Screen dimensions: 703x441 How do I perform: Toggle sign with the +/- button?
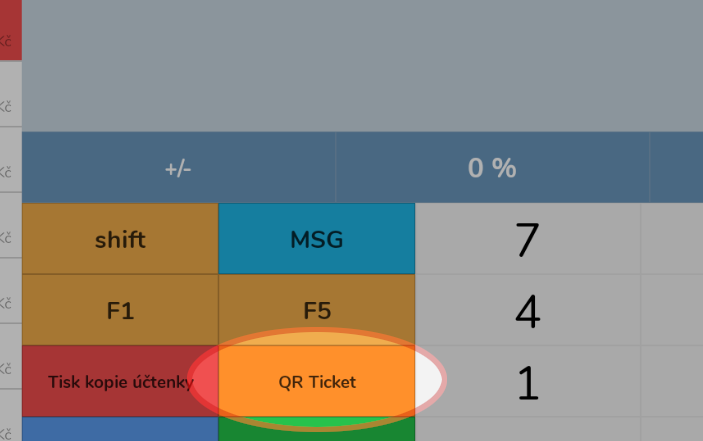pyautogui.click(x=178, y=168)
